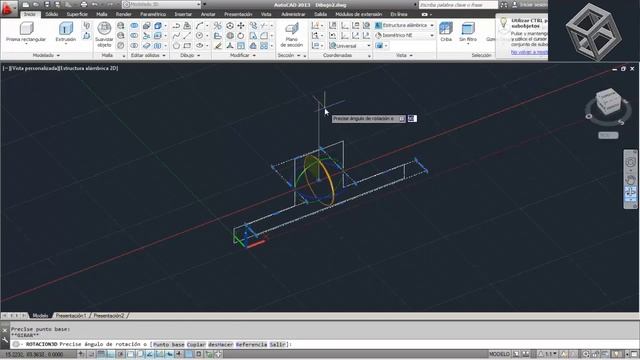Open the Modelado workspace dropdown
The width and height of the screenshot is (640, 360).
click(162, 4)
